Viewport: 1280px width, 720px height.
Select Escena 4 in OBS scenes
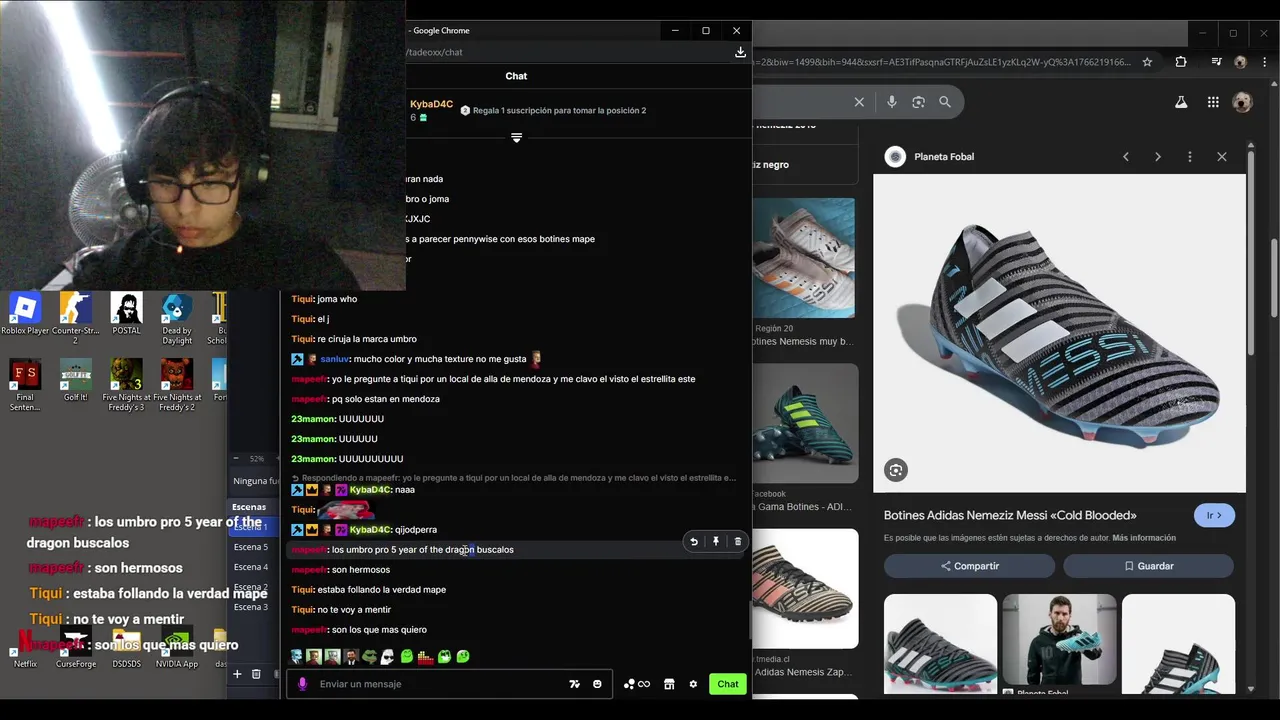pyautogui.click(x=251, y=567)
